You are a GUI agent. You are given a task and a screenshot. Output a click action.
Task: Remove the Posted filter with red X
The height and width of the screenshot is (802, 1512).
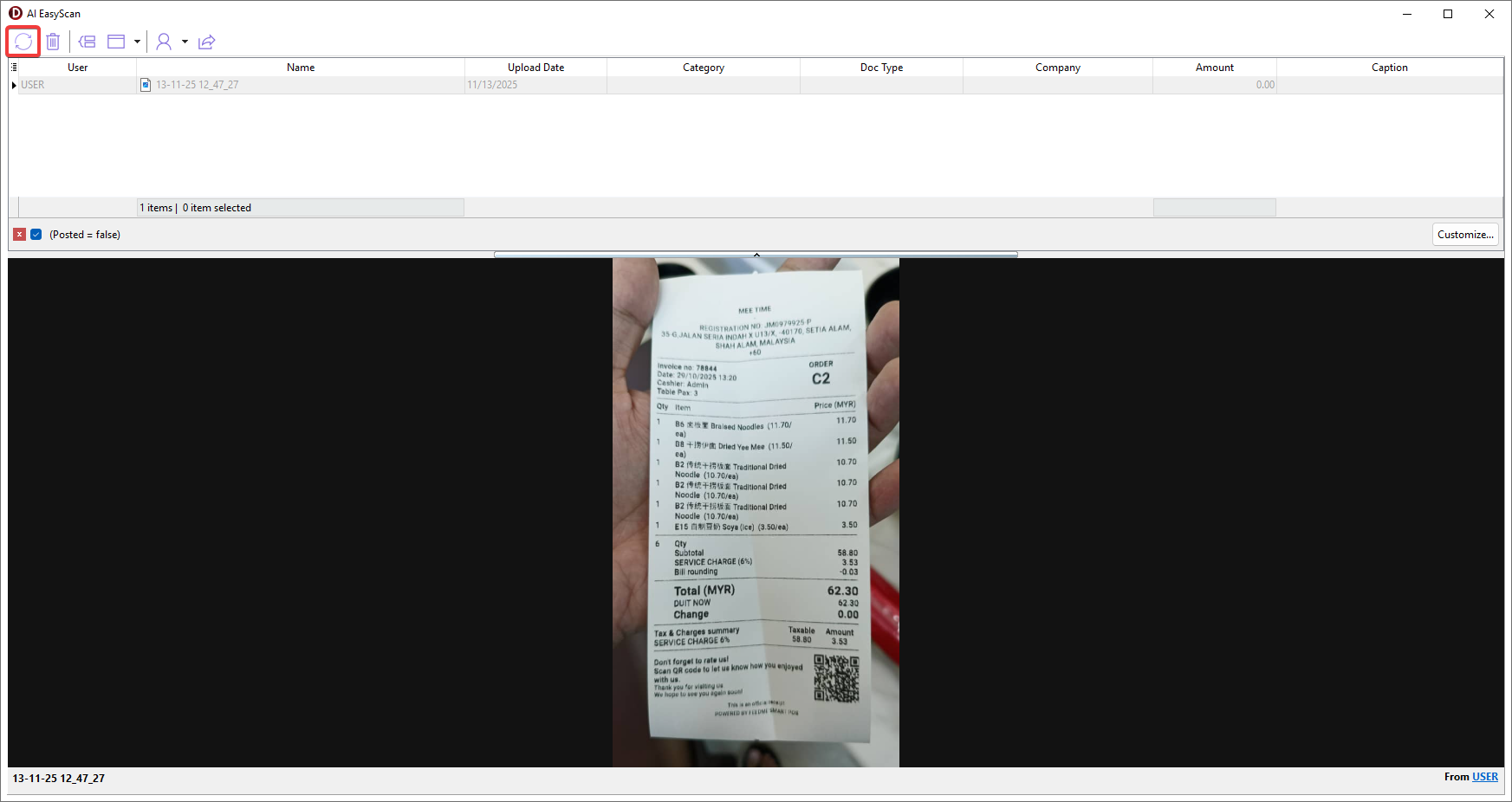click(19, 235)
